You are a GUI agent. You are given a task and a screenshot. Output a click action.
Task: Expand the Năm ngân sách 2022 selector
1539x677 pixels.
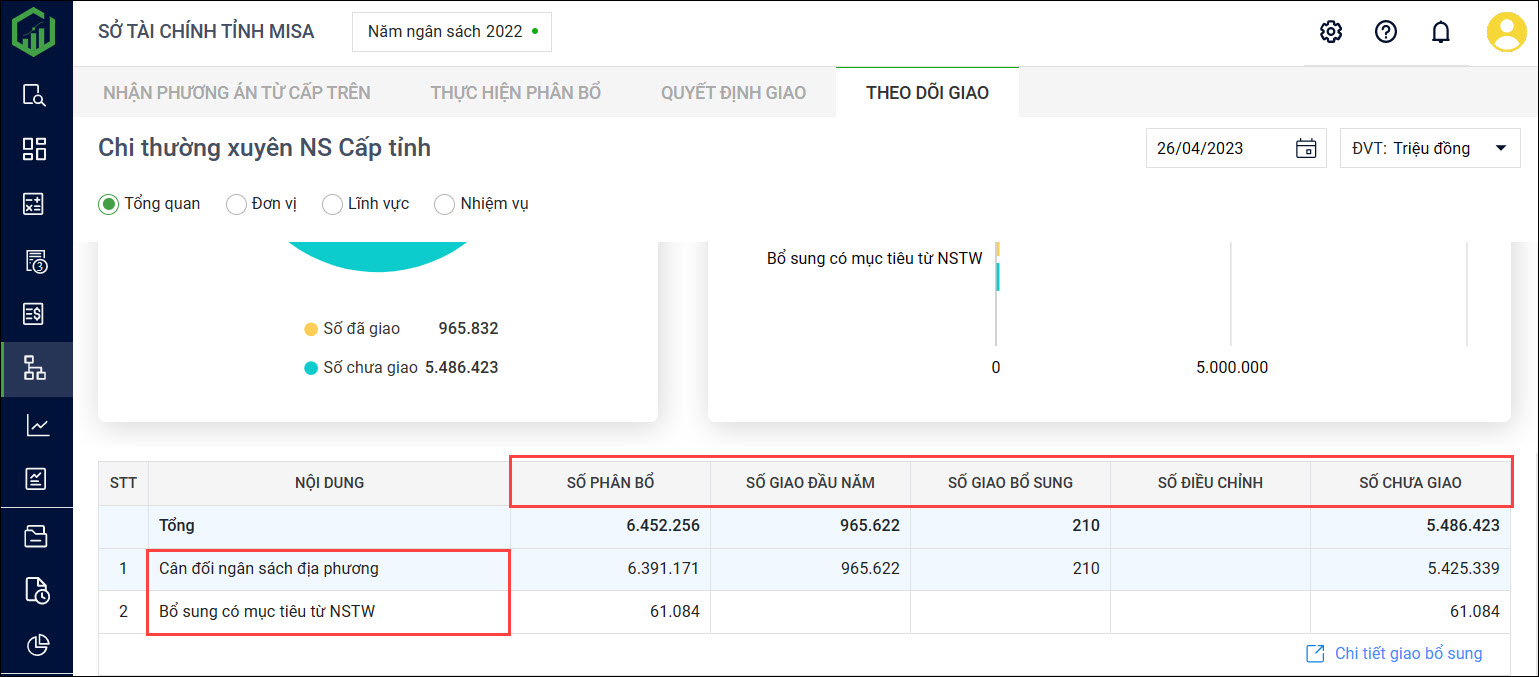[x=452, y=32]
